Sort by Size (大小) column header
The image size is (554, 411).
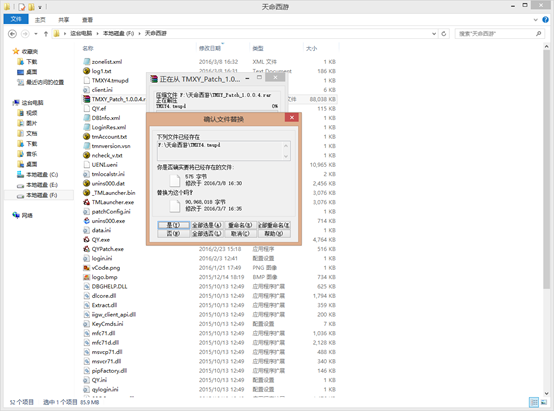(311, 48)
